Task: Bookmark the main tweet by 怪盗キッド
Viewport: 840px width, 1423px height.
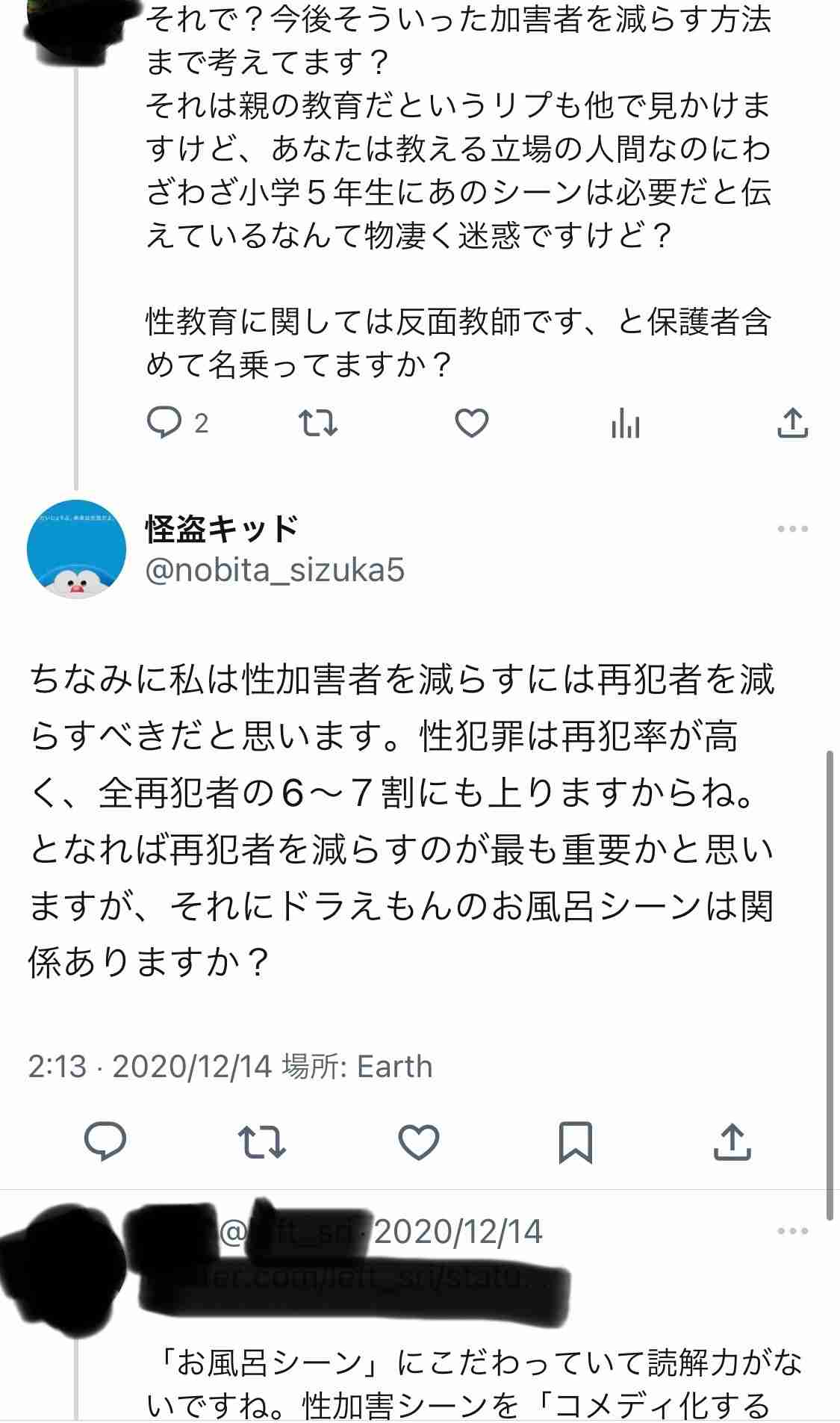Action: click(x=575, y=1141)
